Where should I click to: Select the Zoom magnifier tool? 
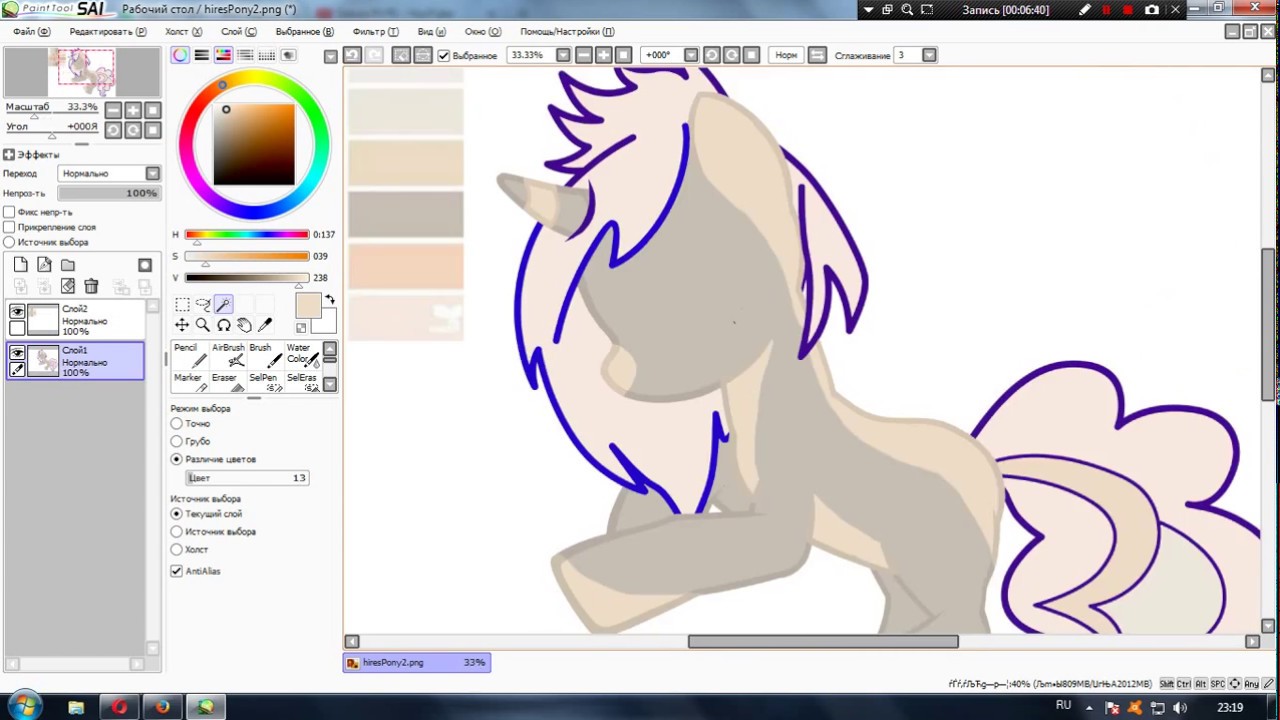pyautogui.click(x=203, y=325)
